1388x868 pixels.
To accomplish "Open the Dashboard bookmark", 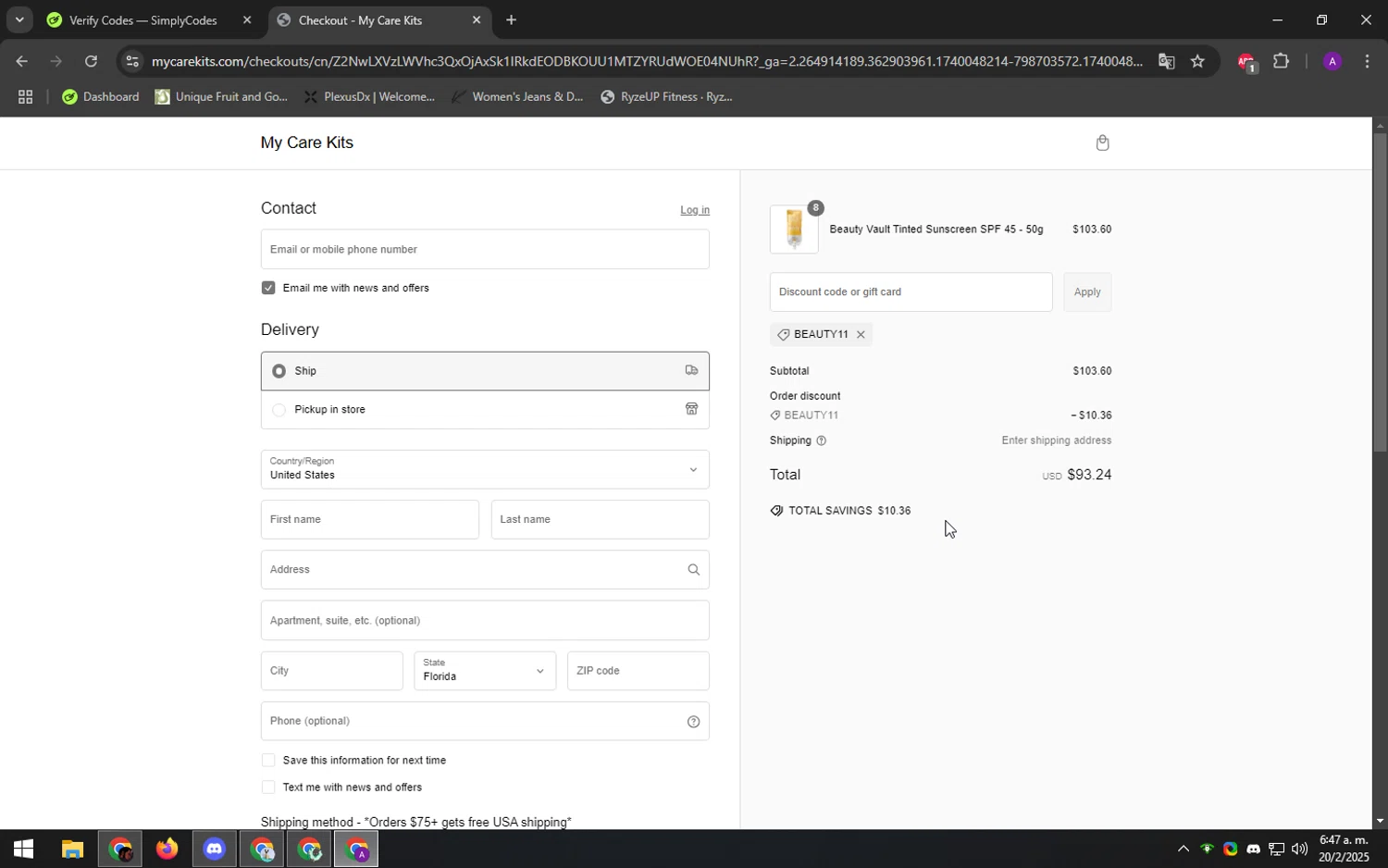I will point(100,97).
